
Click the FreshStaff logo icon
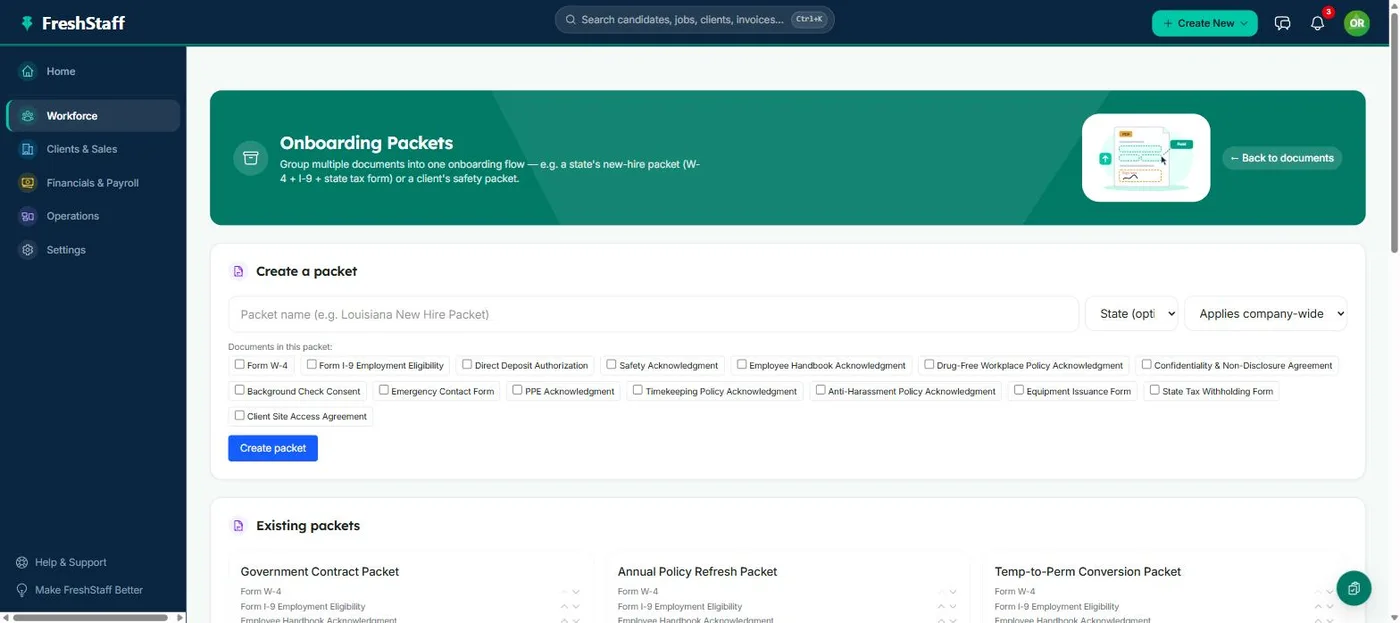26,23
